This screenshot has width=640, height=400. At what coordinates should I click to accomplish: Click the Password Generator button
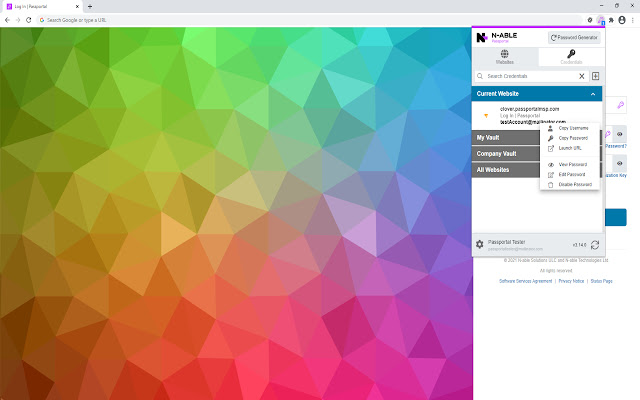click(x=575, y=37)
